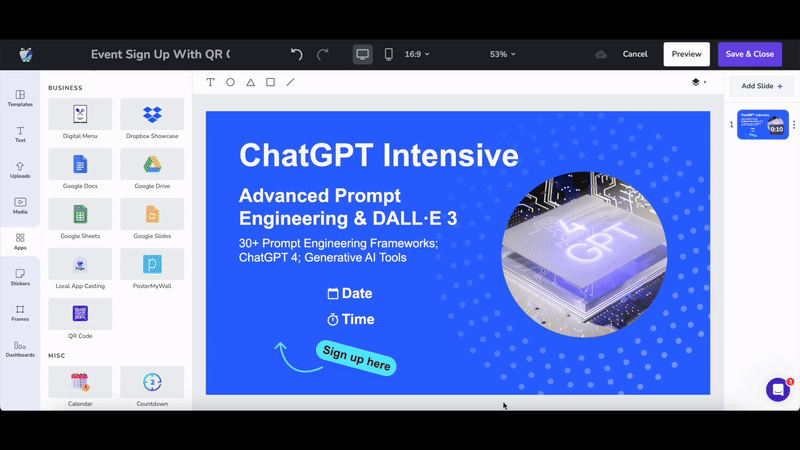The image size is (800, 450).
Task: Open the 16:9 aspect ratio dropdown
Action: (x=417, y=54)
